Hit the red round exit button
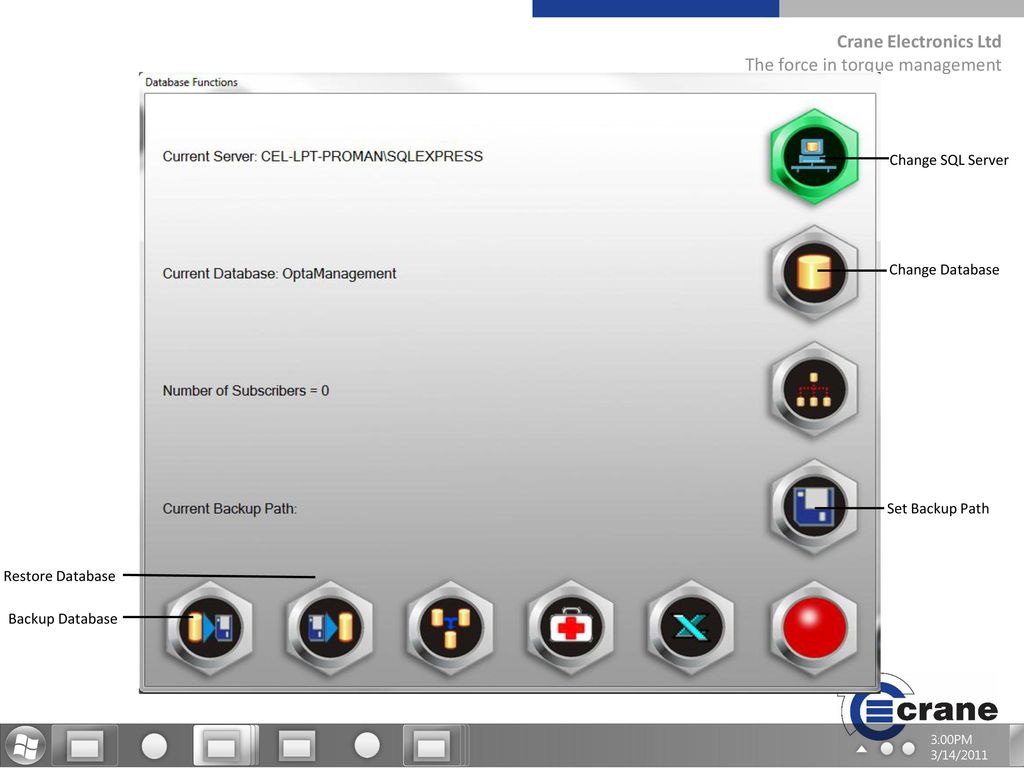 pos(814,628)
